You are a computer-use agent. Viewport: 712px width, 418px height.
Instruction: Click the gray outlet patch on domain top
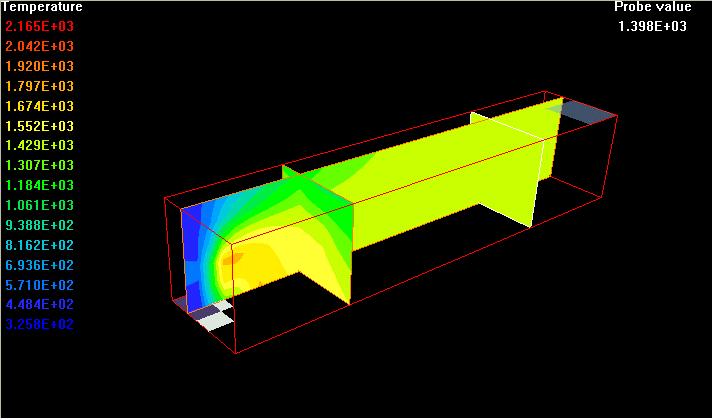[x=585, y=113]
